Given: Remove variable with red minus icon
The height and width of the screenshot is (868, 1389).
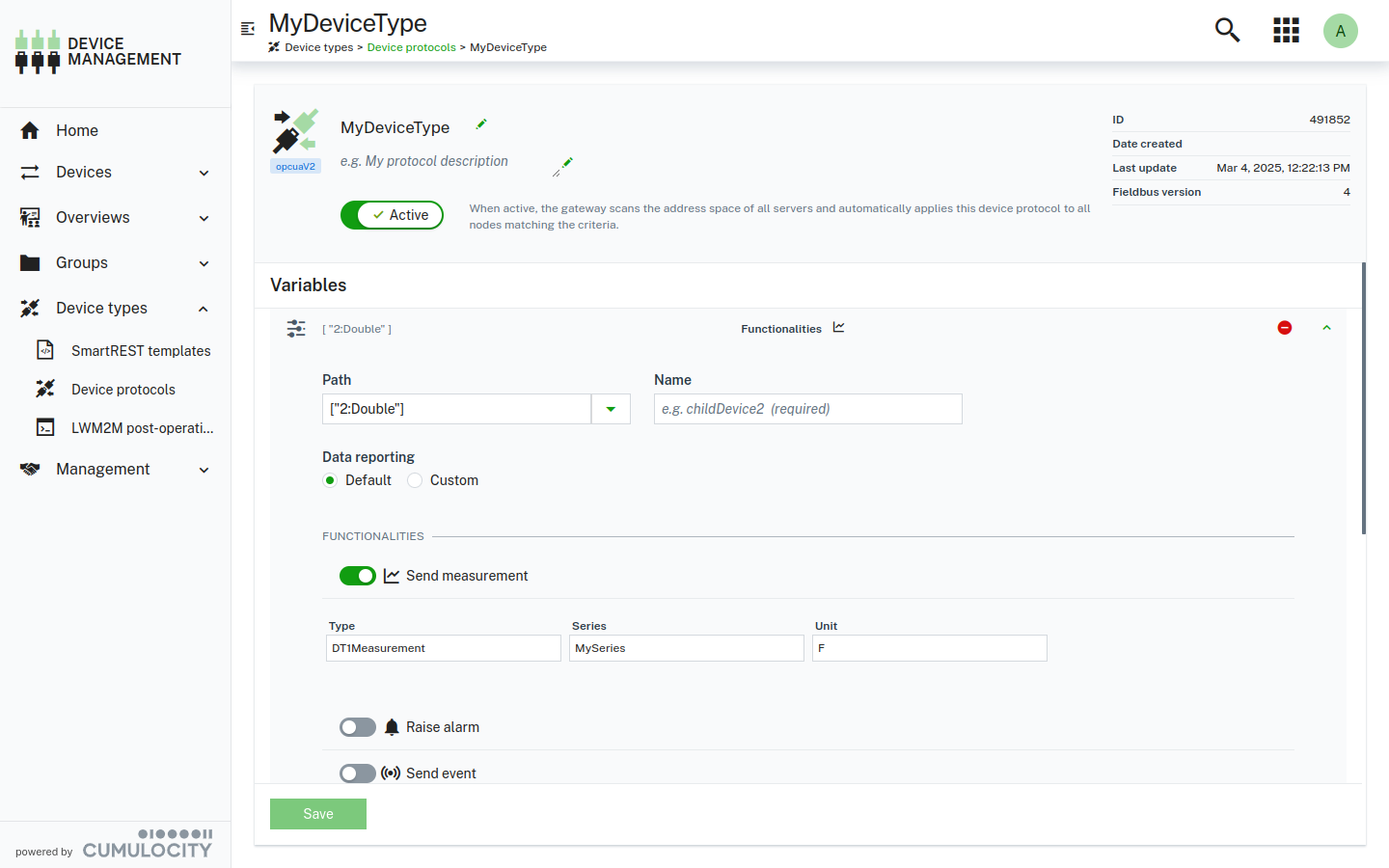Looking at the screenshot, I should tap(1284, 328).
